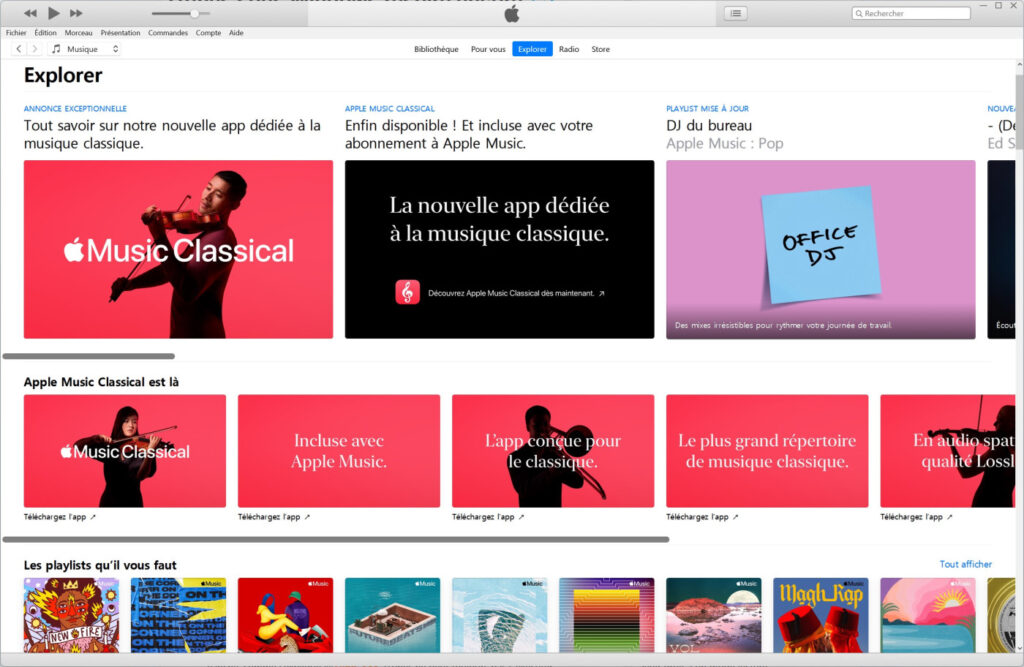Screen dimensions: 1024x667
Task: Switch to the Bibliothèque tab
Action: point(436,49)
